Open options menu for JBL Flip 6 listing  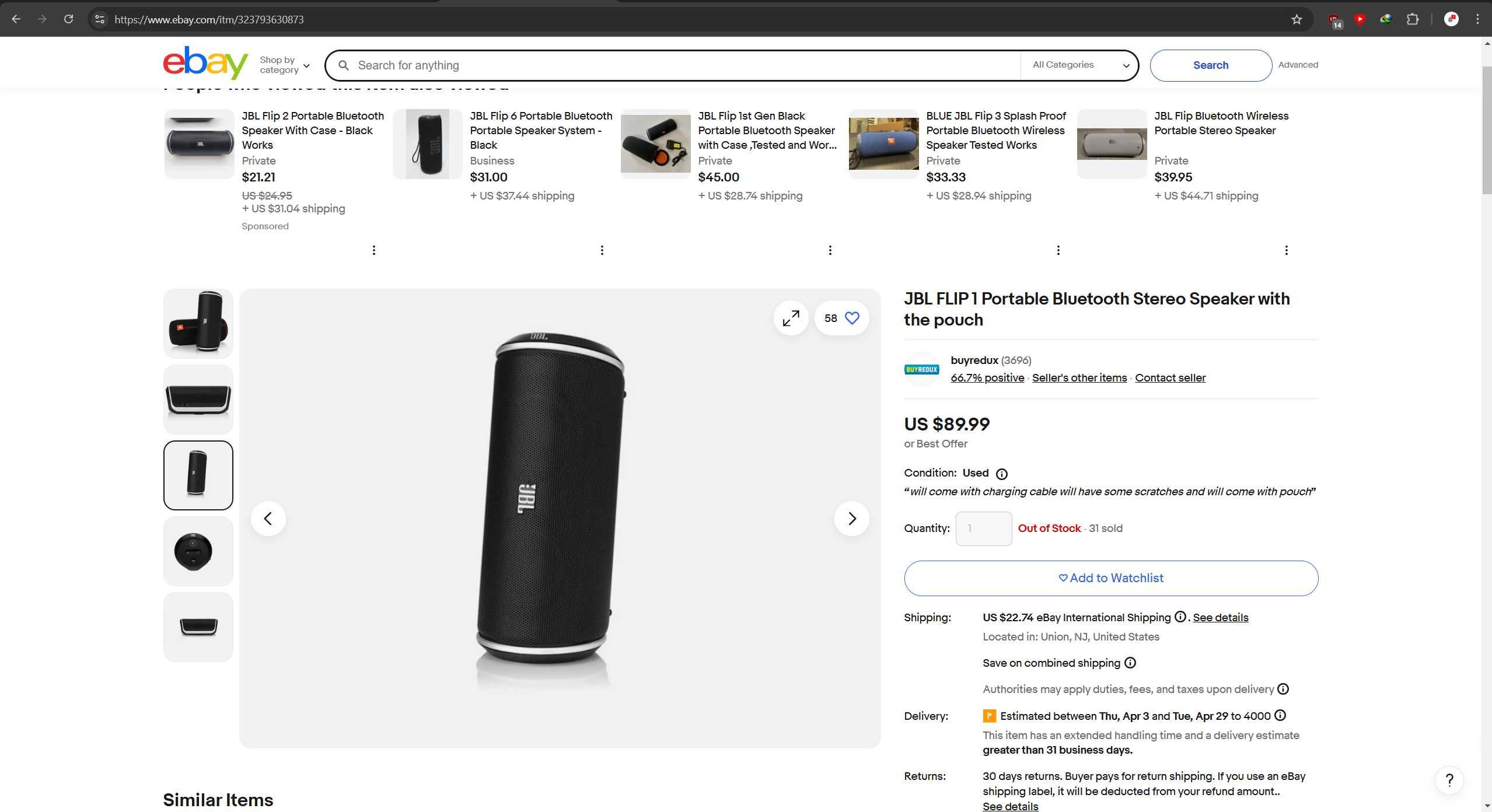pyautogui.click(x=602, y=250)
